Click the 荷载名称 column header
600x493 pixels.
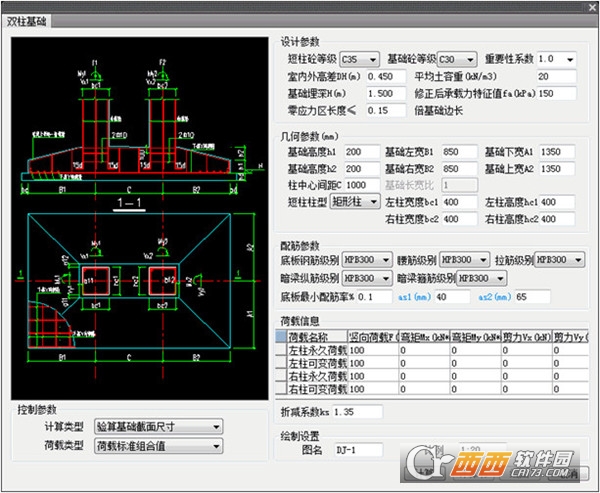[317, 337]
